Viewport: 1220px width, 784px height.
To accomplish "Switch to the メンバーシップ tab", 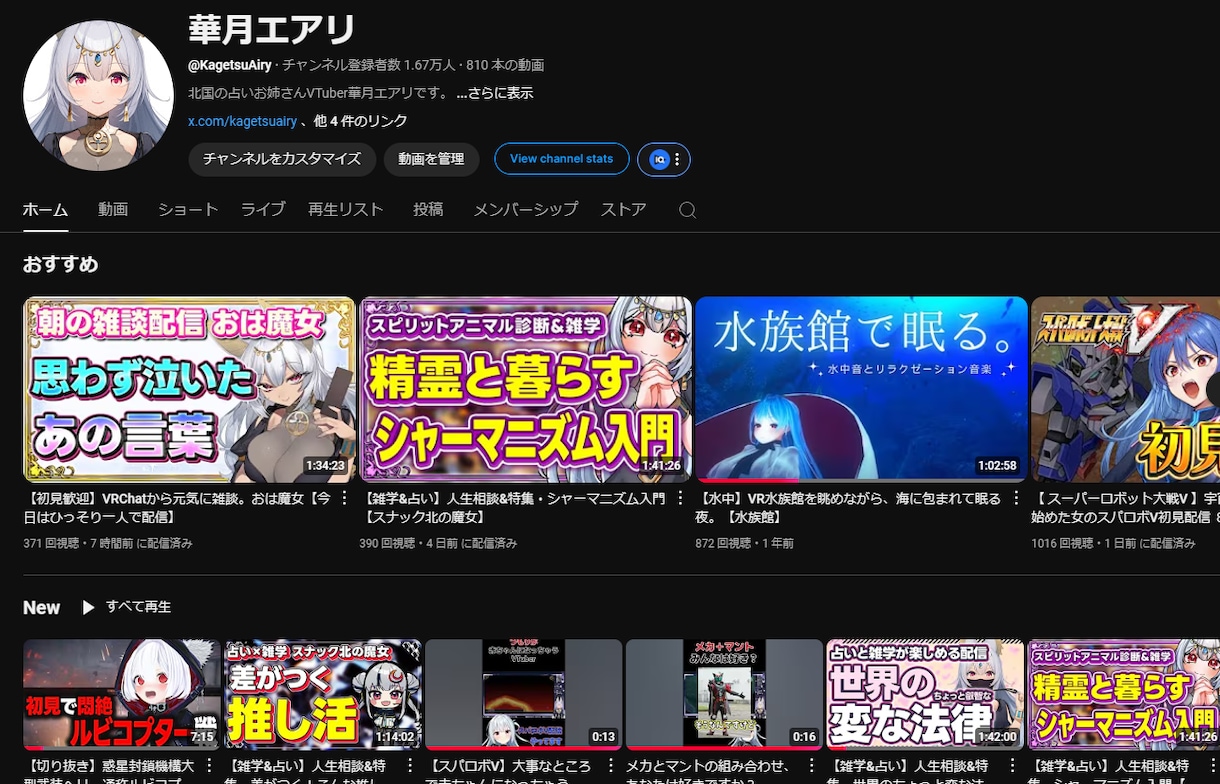I will [525, 209].
